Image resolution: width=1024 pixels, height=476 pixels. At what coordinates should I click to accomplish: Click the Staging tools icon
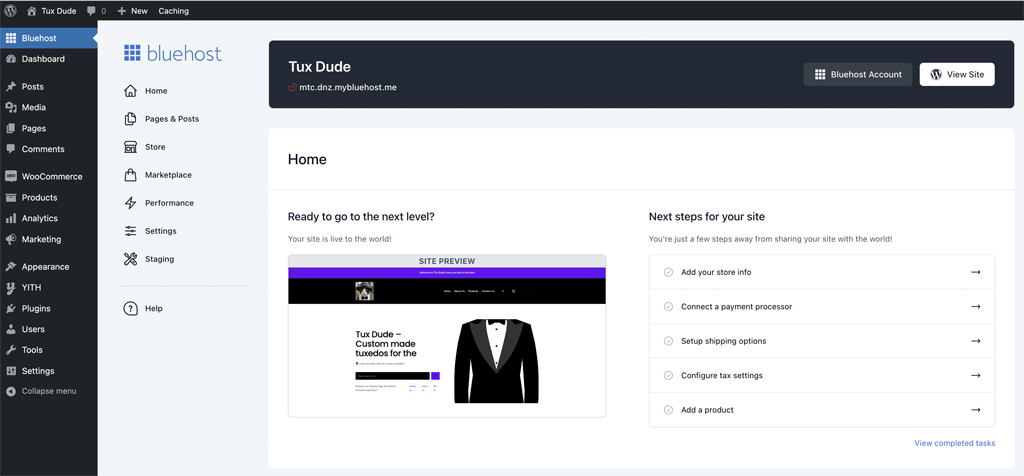click(x=131, y=259)
